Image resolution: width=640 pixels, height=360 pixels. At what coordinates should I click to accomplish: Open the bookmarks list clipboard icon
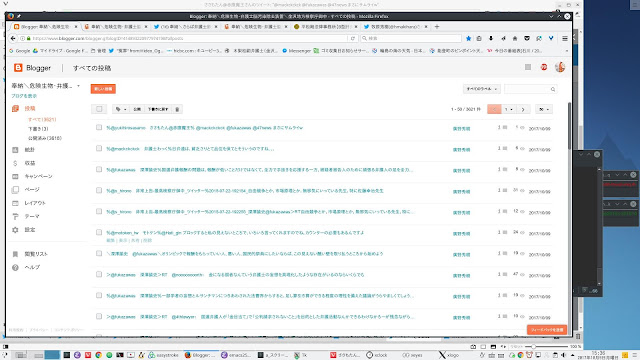click(479, 38)
